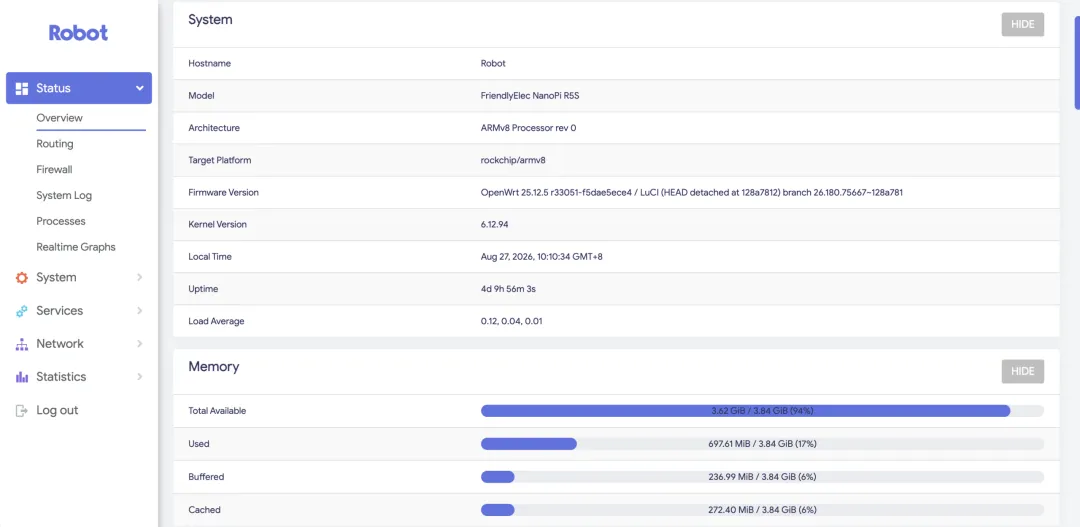Click the Services icon in sidebar

(22, 311)
